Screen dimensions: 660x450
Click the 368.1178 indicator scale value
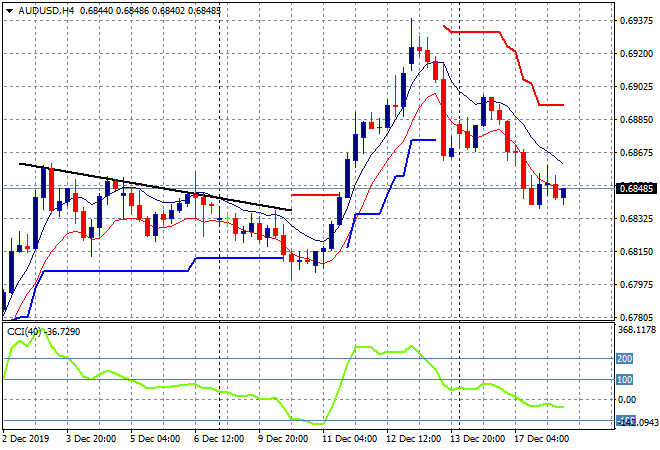tap(637, 330)
